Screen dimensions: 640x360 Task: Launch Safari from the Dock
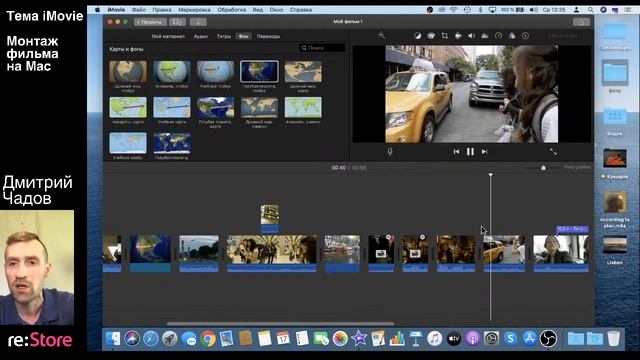(151, 339)
